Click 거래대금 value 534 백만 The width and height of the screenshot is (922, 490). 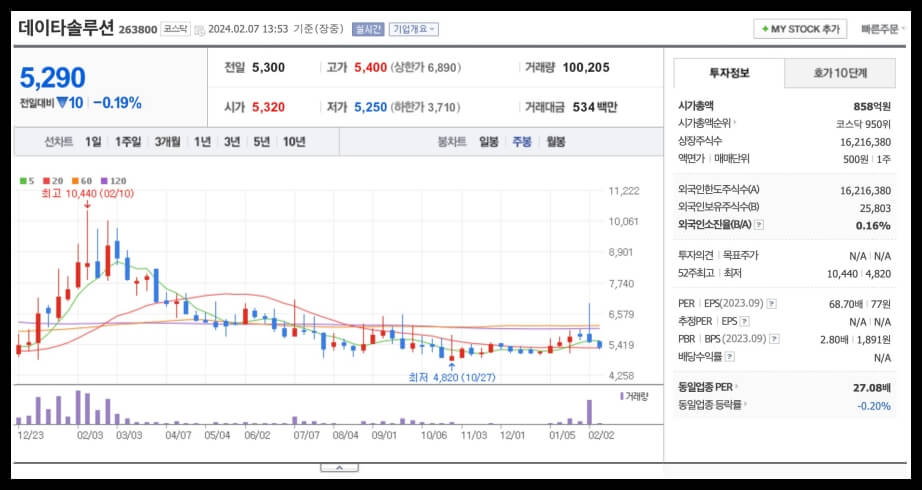click(x=595, y=108)
